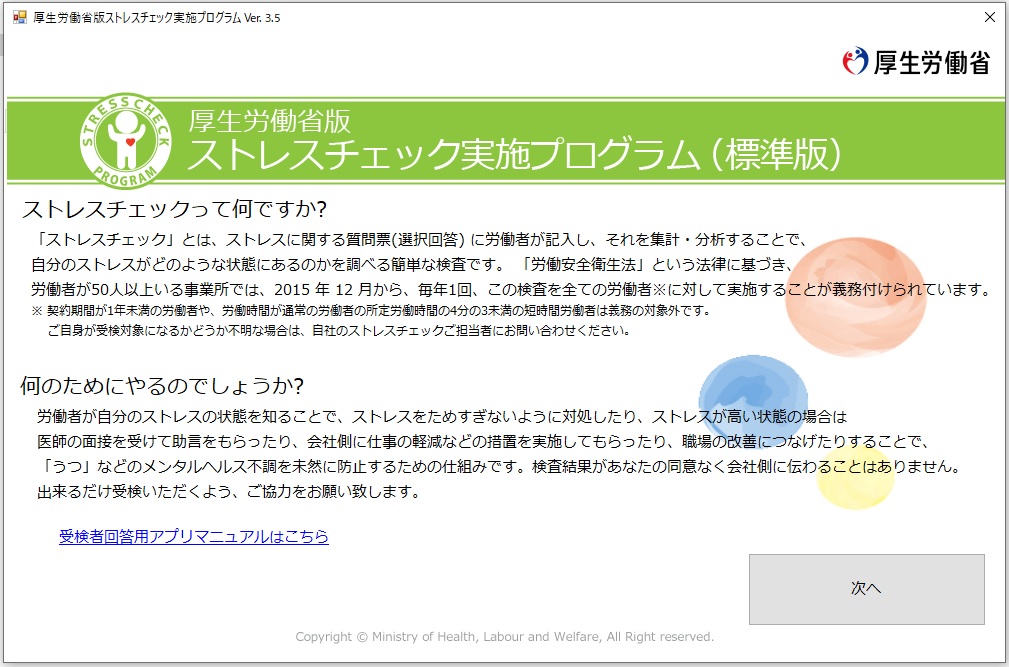
Task: Click the line starting 労働者が50人以上いる事業所では
Action: point(512,289)
